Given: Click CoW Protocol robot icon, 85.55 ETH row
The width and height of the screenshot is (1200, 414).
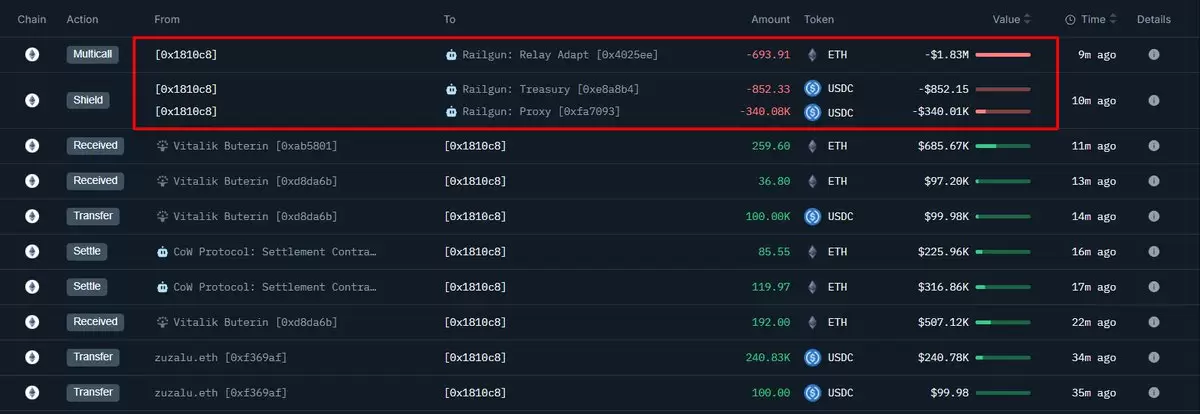Looking at the screenshot, I should pyautogui.click(x=164, y=252).
